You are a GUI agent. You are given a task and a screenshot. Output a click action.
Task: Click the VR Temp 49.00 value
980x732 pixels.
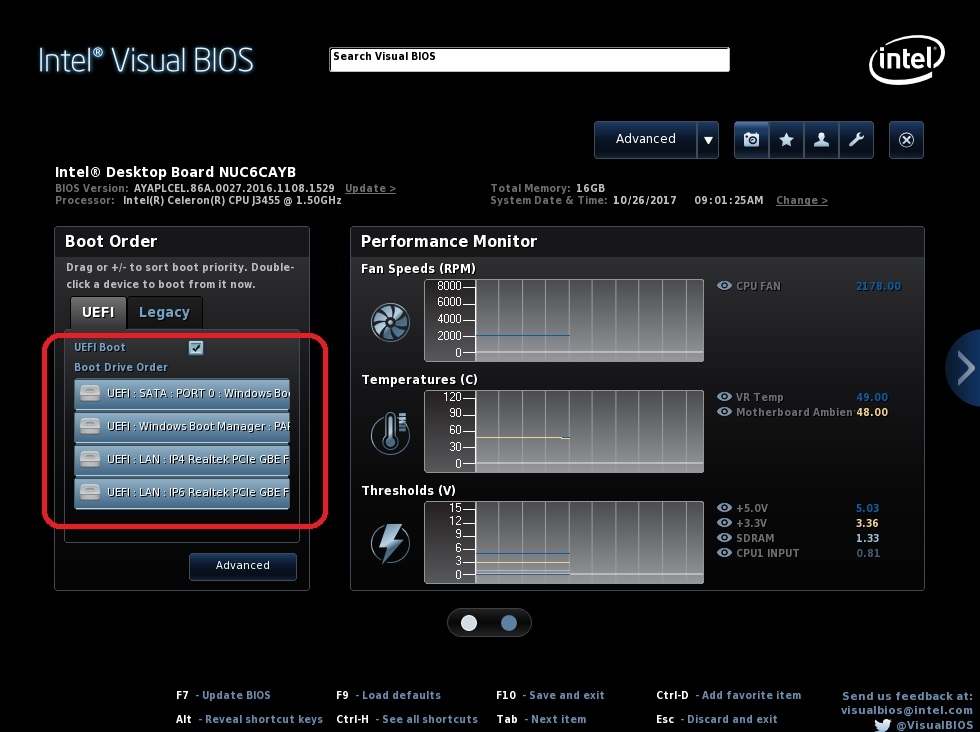click(872, 398)
